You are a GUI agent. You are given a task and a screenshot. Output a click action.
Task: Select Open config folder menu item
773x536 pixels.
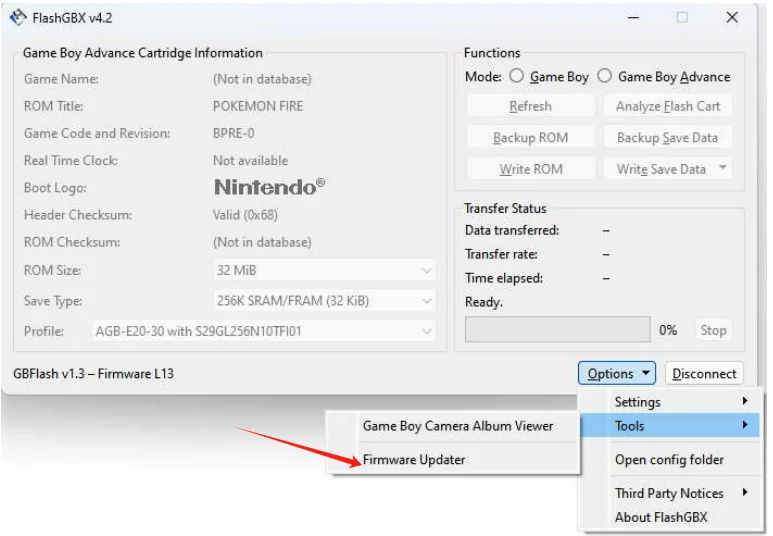669,460
